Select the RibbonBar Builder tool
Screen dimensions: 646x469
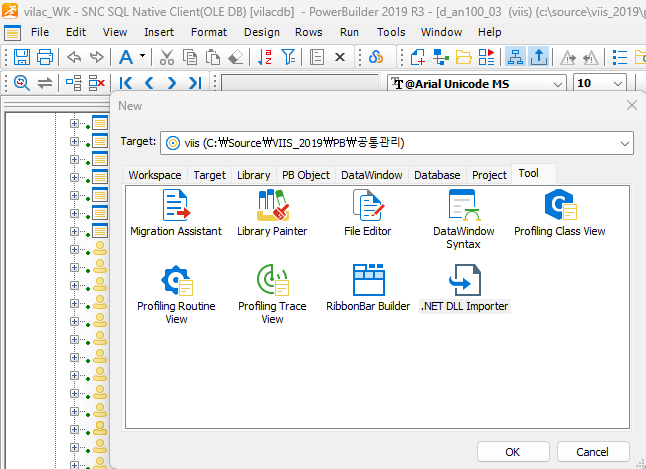(368, 288)
